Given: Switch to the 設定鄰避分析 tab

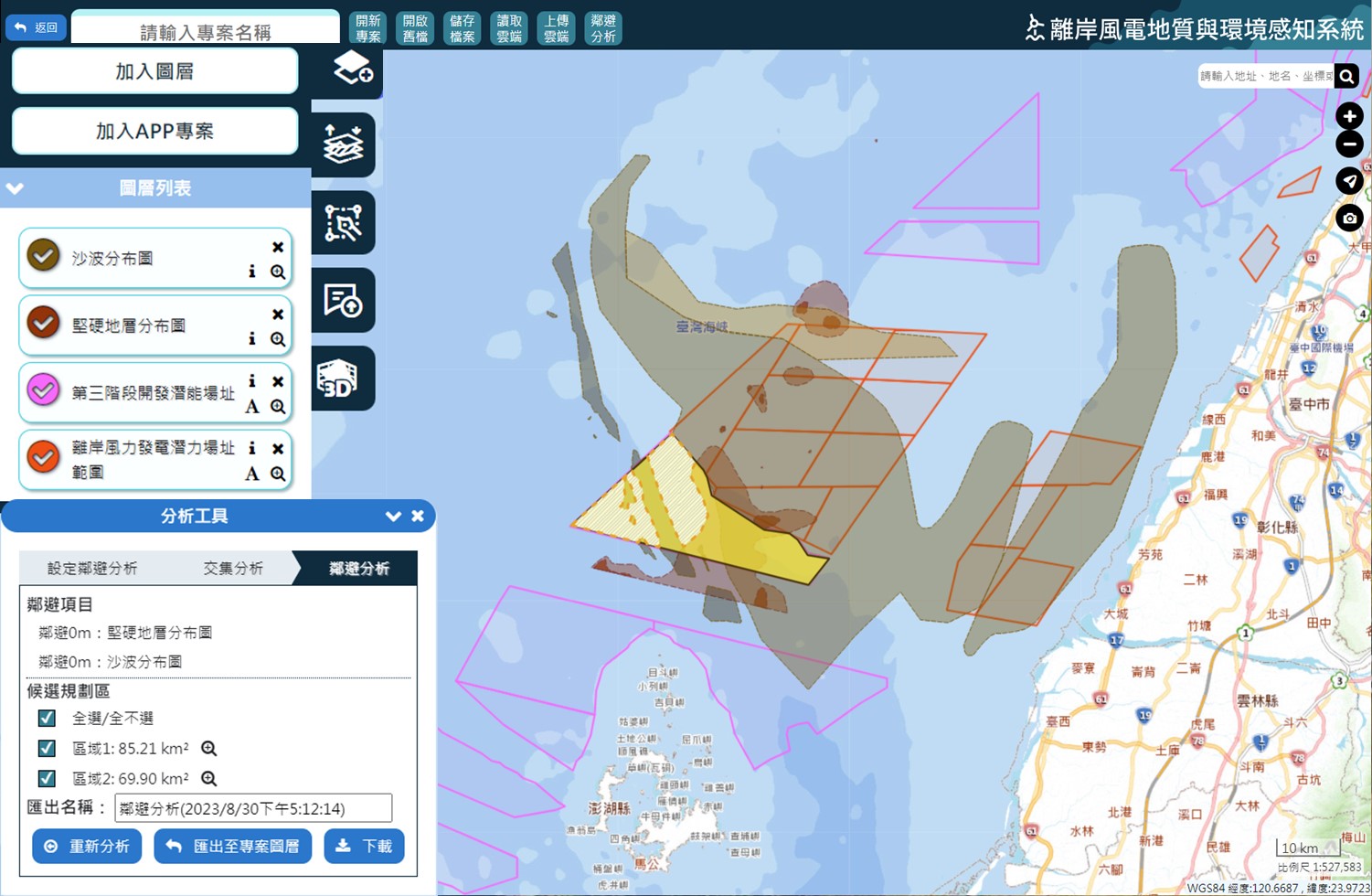Looking at the screenshot, I should (92, 569).
